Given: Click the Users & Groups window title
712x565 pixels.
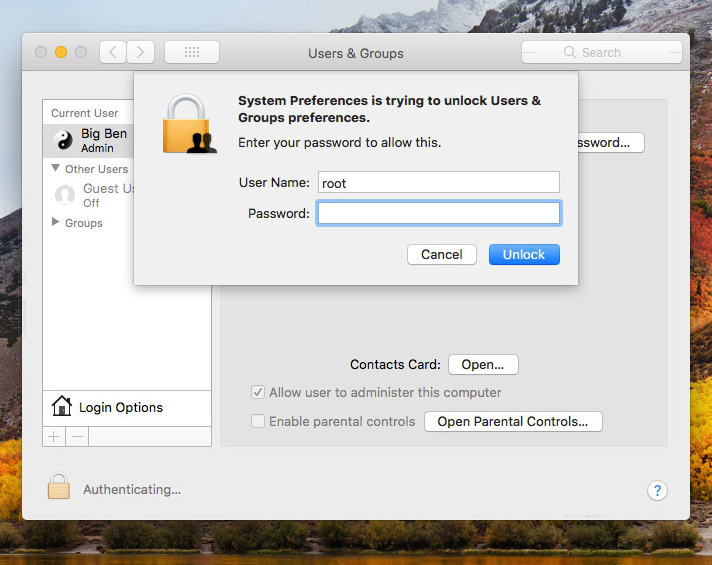Looking at the screenshot, I should [356, 53].
